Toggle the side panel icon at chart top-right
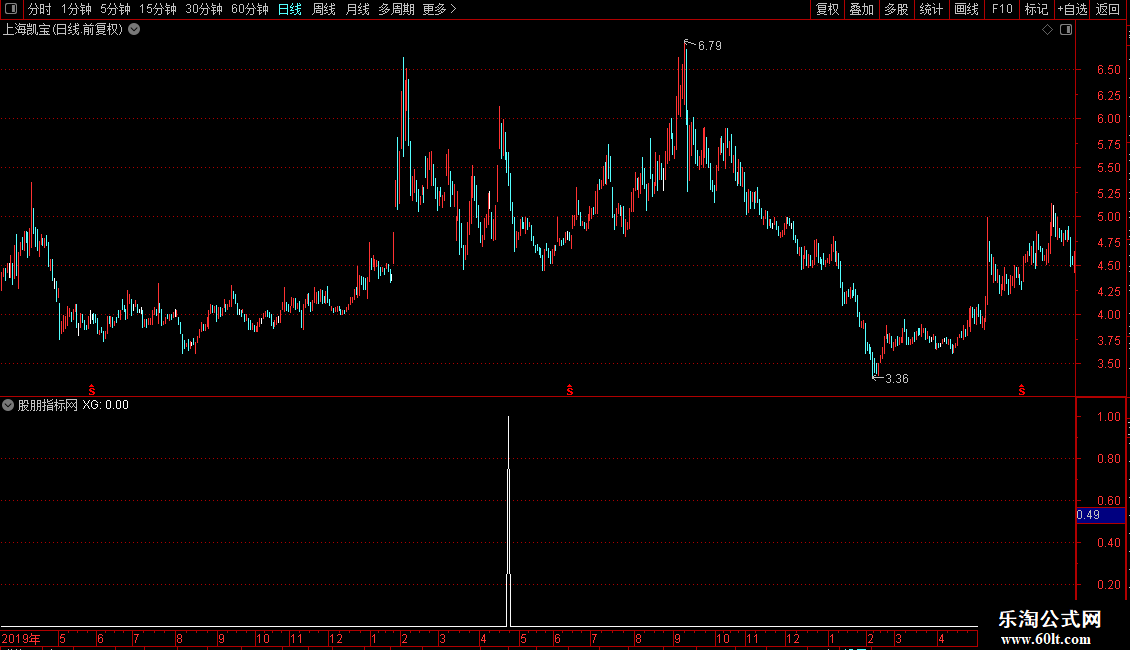This screenshot has width=1130, height=650. pyautogui.click(x=1066, y=30)
